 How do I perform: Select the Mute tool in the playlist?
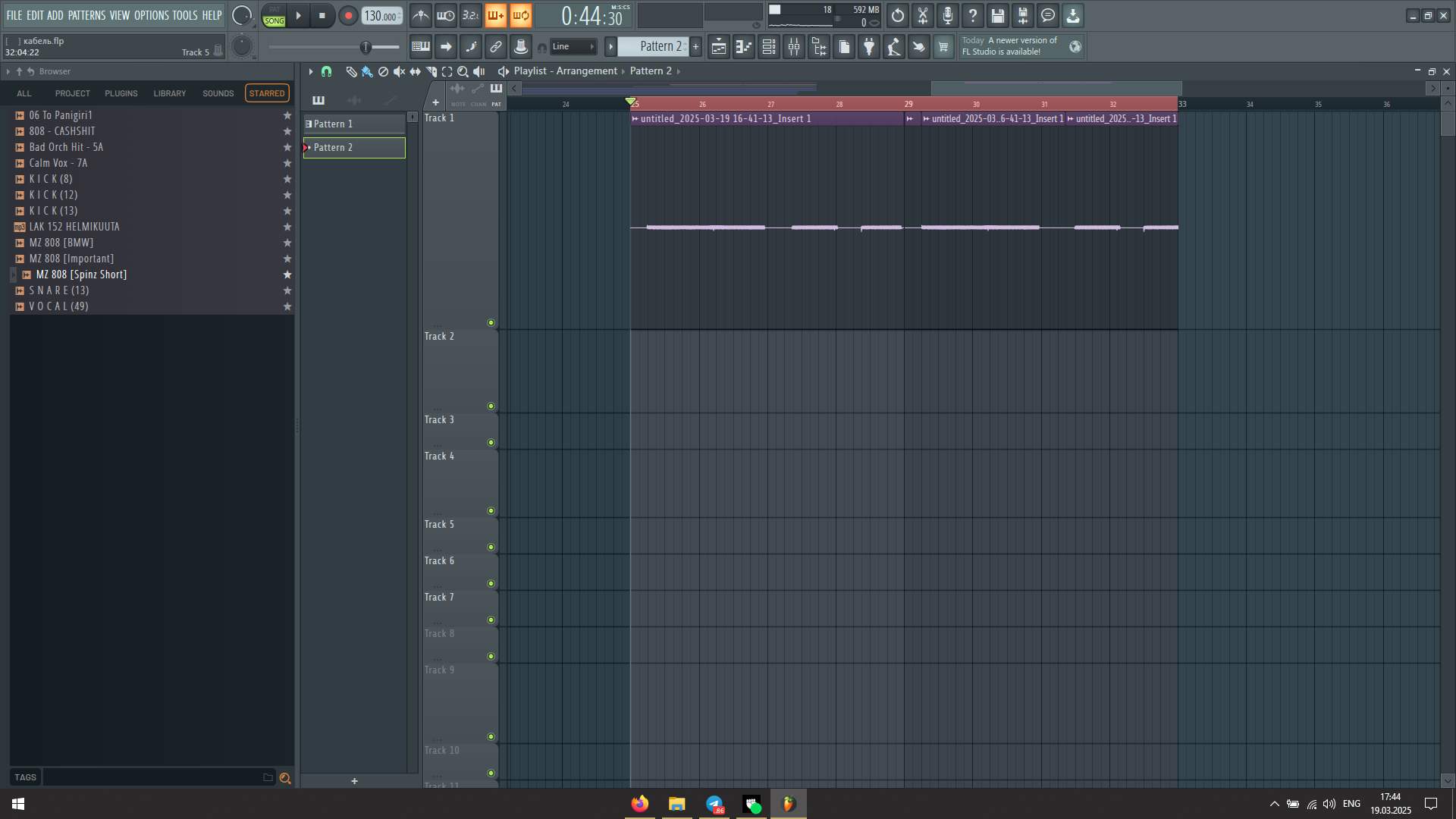tap(399, 71)
